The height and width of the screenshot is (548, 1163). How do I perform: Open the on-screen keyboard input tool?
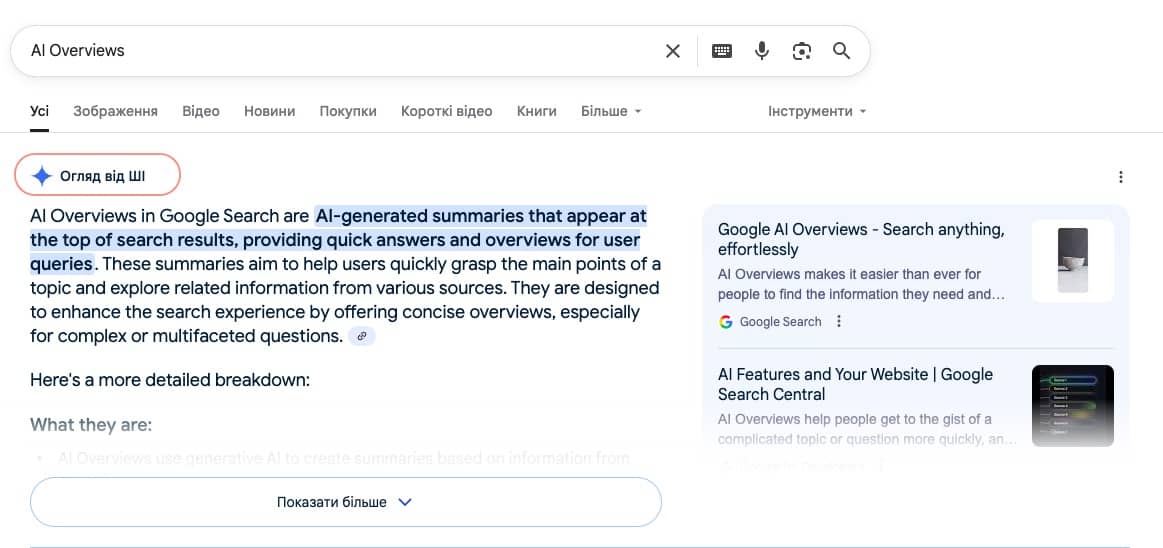(x=722, y=51)
